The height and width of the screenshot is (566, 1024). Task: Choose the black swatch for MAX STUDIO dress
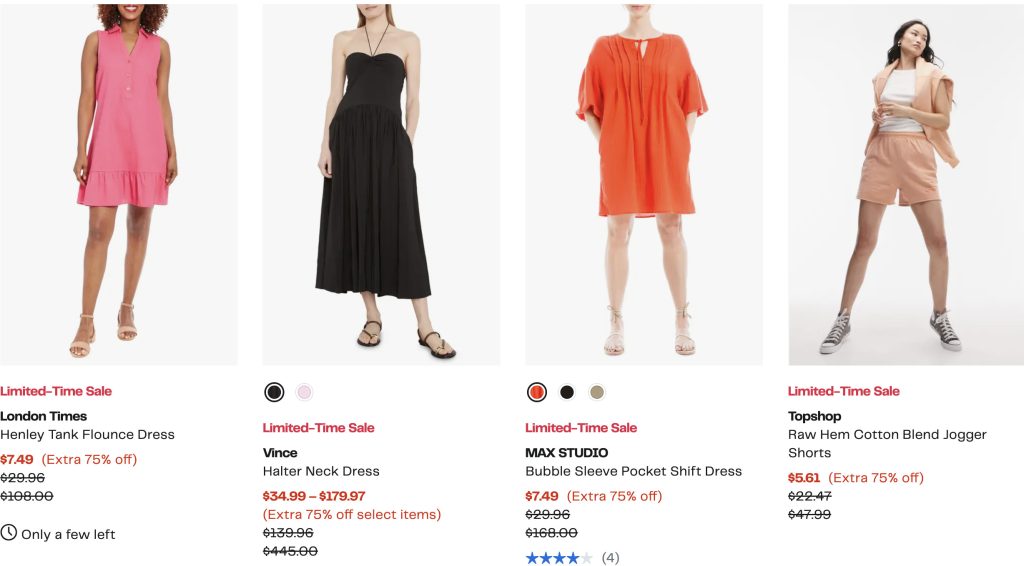point(567,392)
